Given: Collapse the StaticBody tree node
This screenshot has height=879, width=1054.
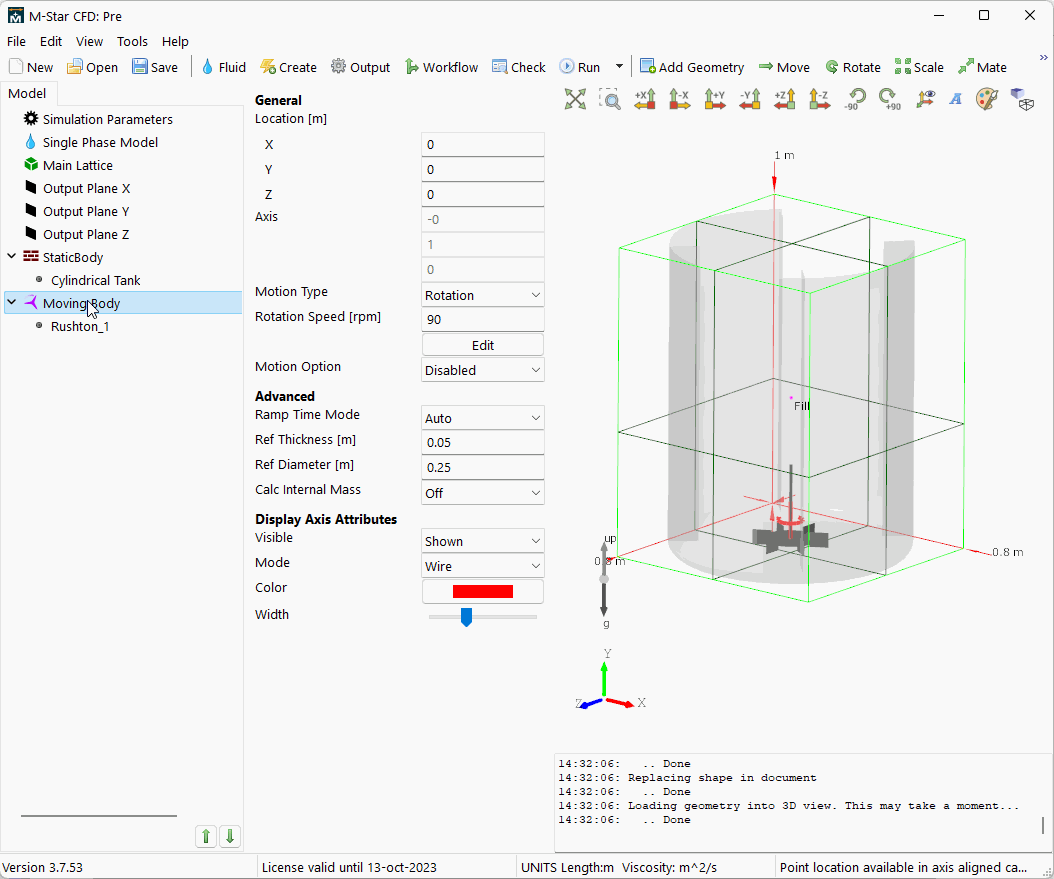Looking at the screenshot, I should pos(11,256).
